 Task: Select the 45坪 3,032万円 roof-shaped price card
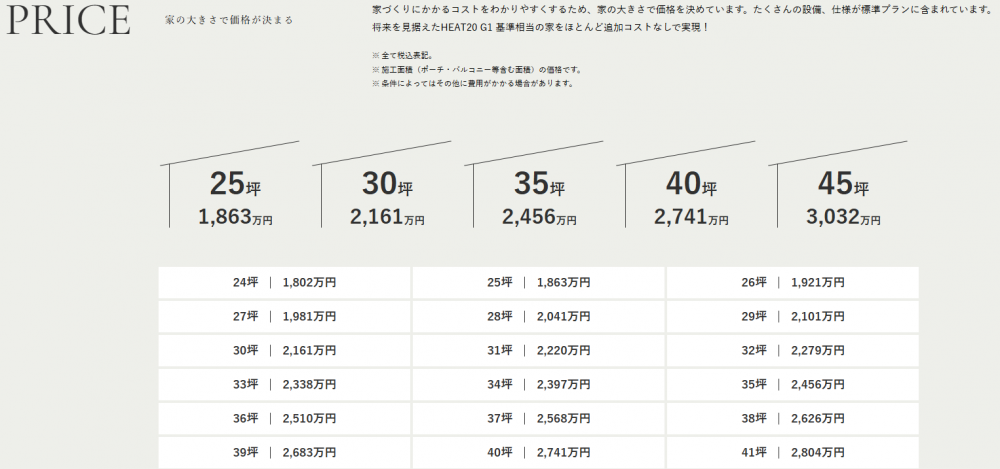(x=843, y=198)
